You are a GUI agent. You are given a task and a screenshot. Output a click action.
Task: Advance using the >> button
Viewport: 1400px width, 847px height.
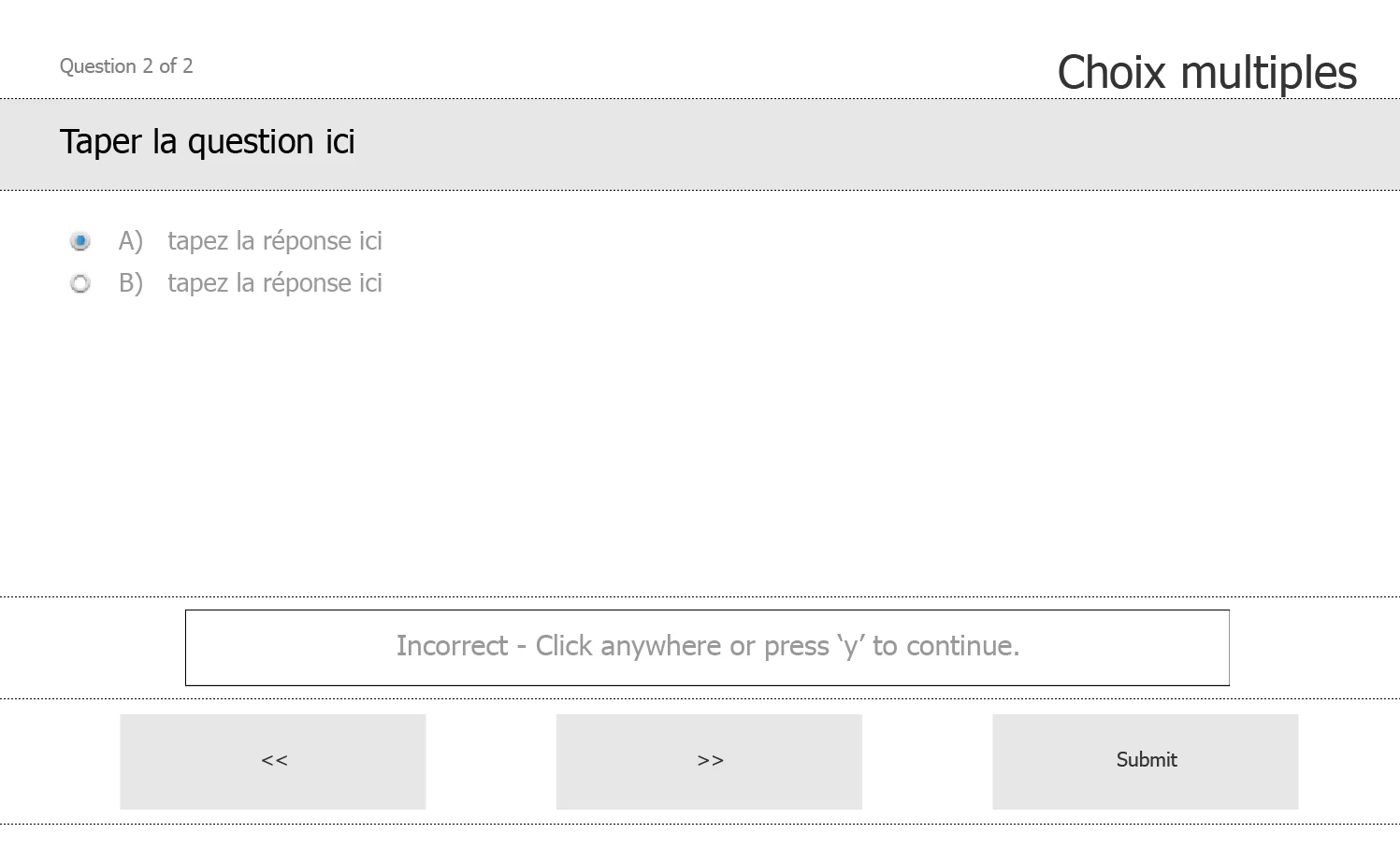click(709, 762)
